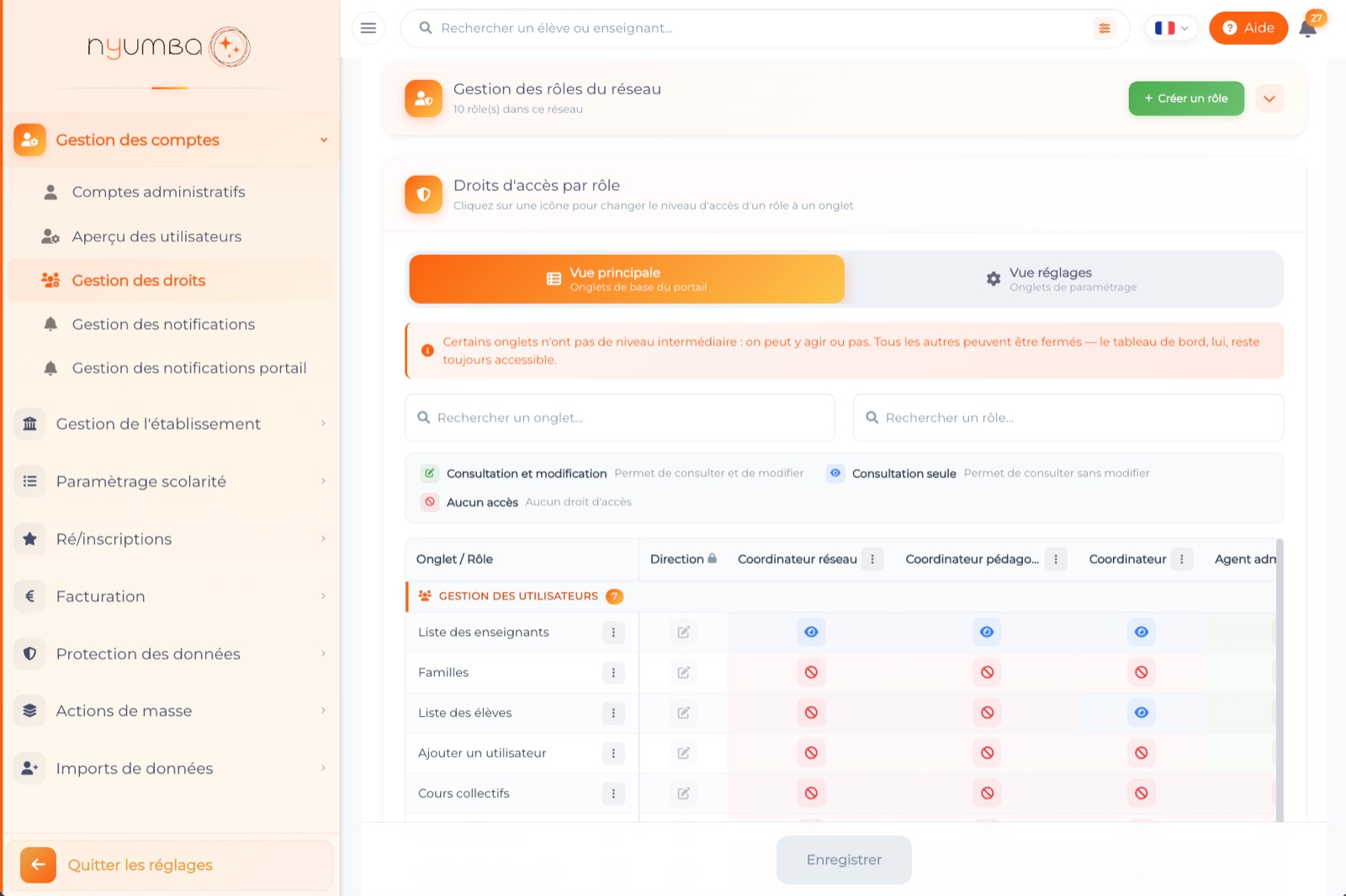Click Quitter les réglages
The height and width of the screenshot is (896, 1346).
pos(170,865)
